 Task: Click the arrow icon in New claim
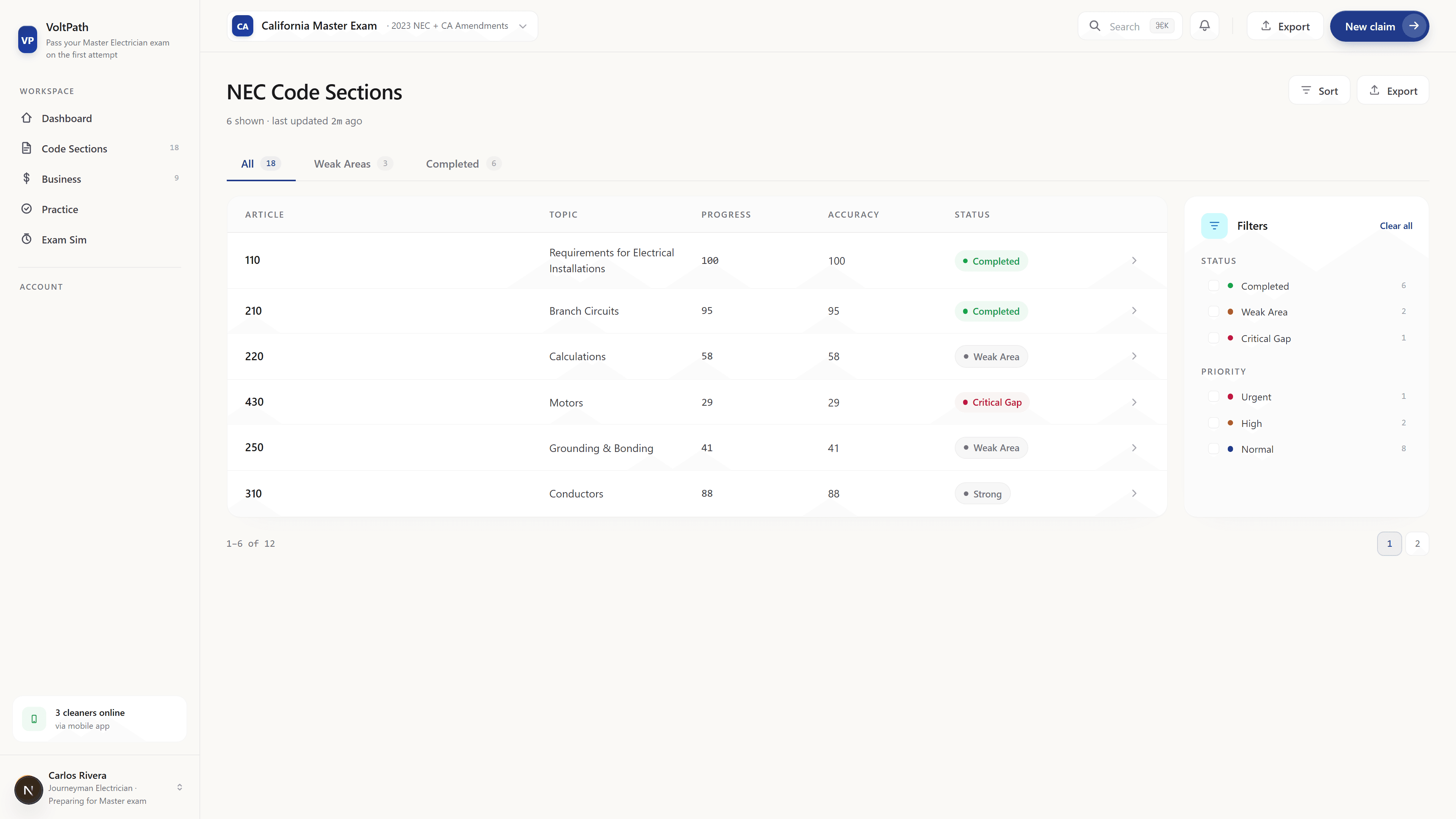click(x=1414, y=26)
